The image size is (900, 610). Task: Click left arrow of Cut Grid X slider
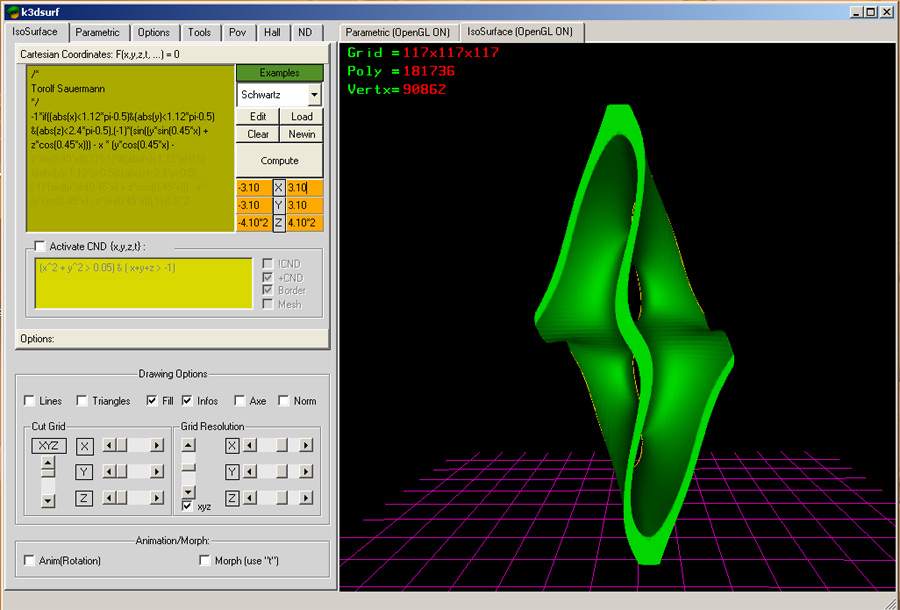108,445
